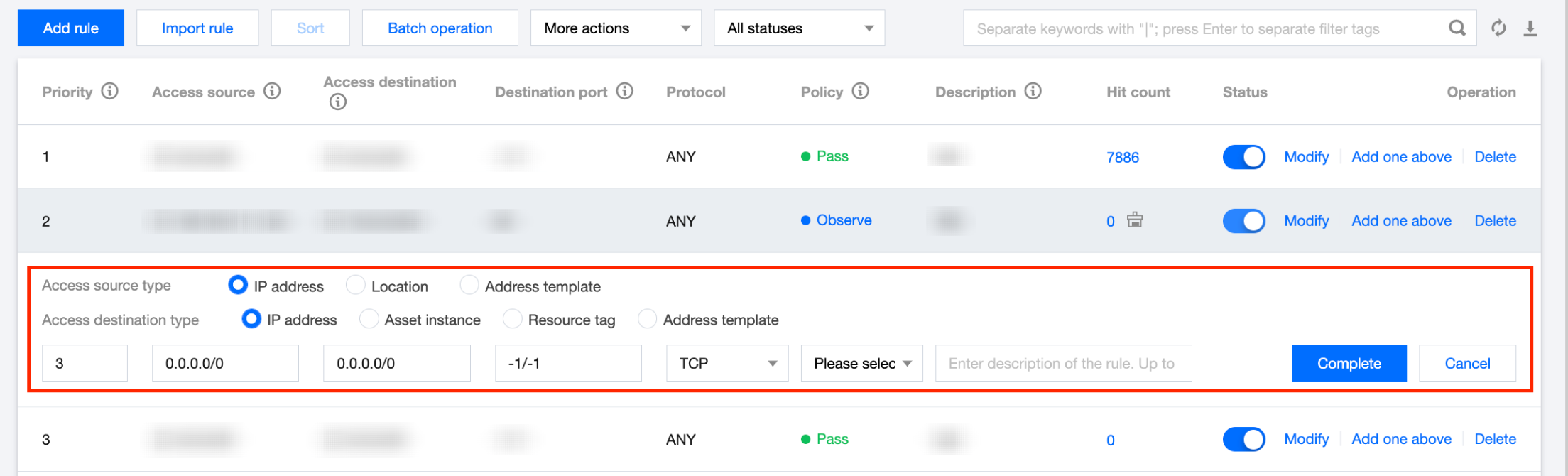Click the blue Complete button
1568x476 pixels.
pyautogui.click(x=1349, y=364)
